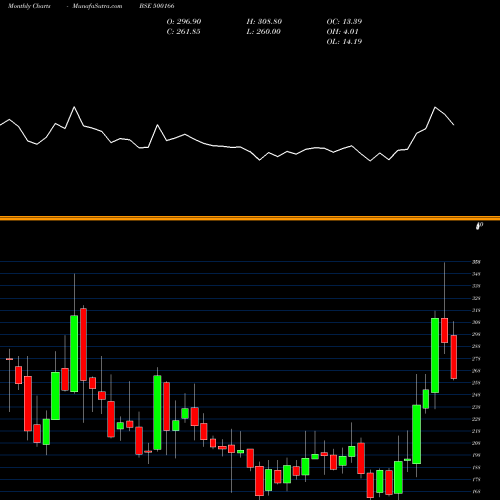The width and height of the screenshot is (500, 500).
Task: Click the tall green candle before the last two red candles
Action: (x=435, y=355)
